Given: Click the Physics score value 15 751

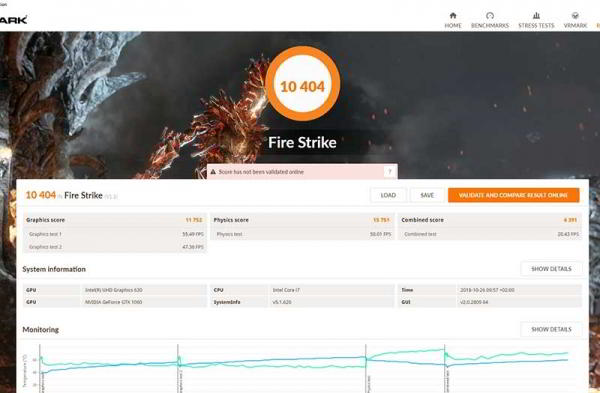Looking at the screenshot, I should (381, 220).
